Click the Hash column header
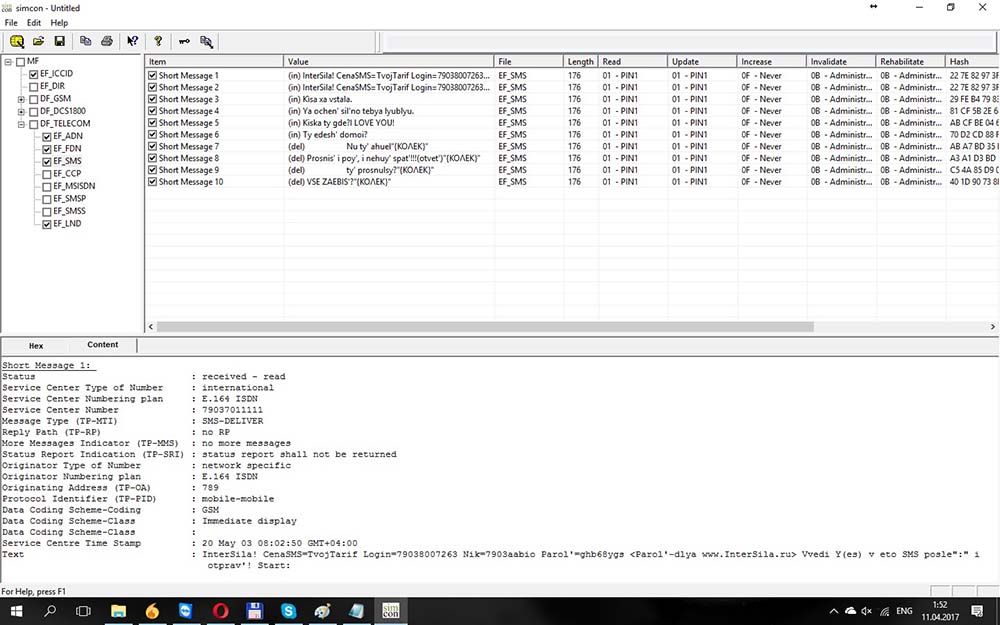1000x625 pixels. 970,62
